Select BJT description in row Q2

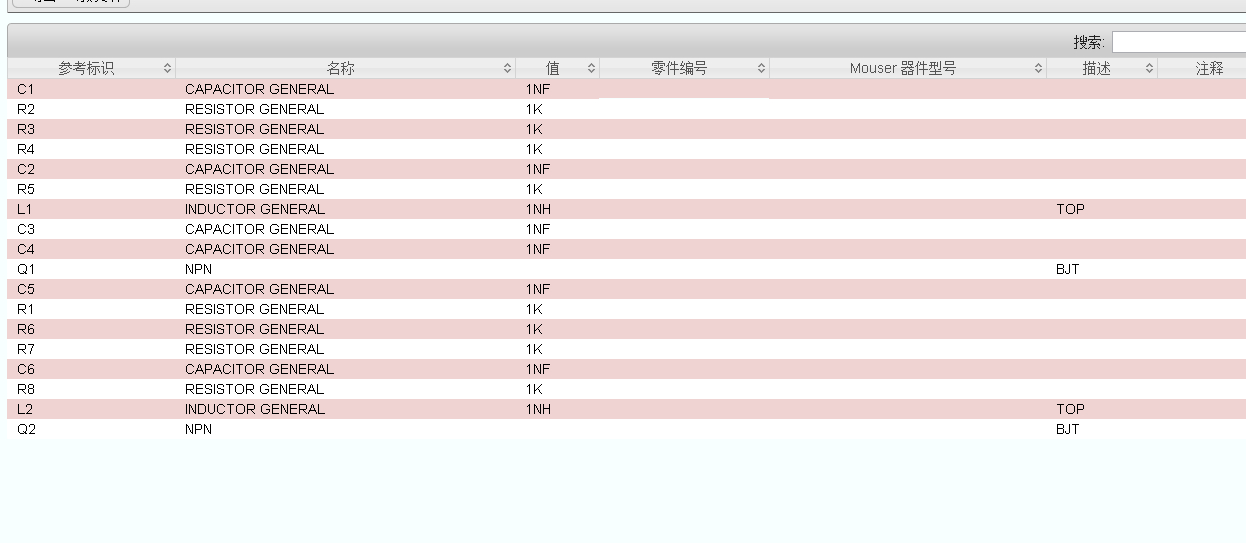1067,429
